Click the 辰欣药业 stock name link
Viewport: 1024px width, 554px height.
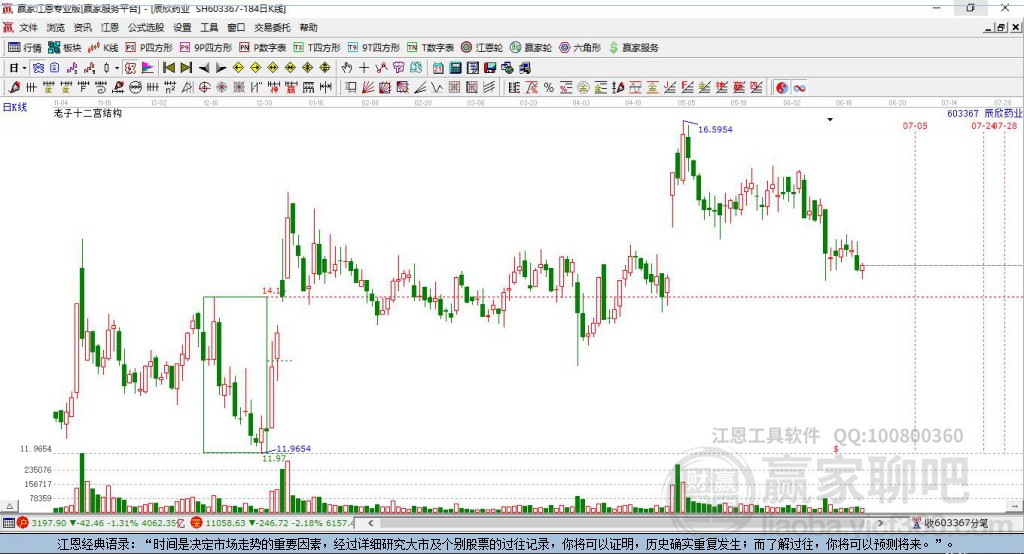(1003, 114)
